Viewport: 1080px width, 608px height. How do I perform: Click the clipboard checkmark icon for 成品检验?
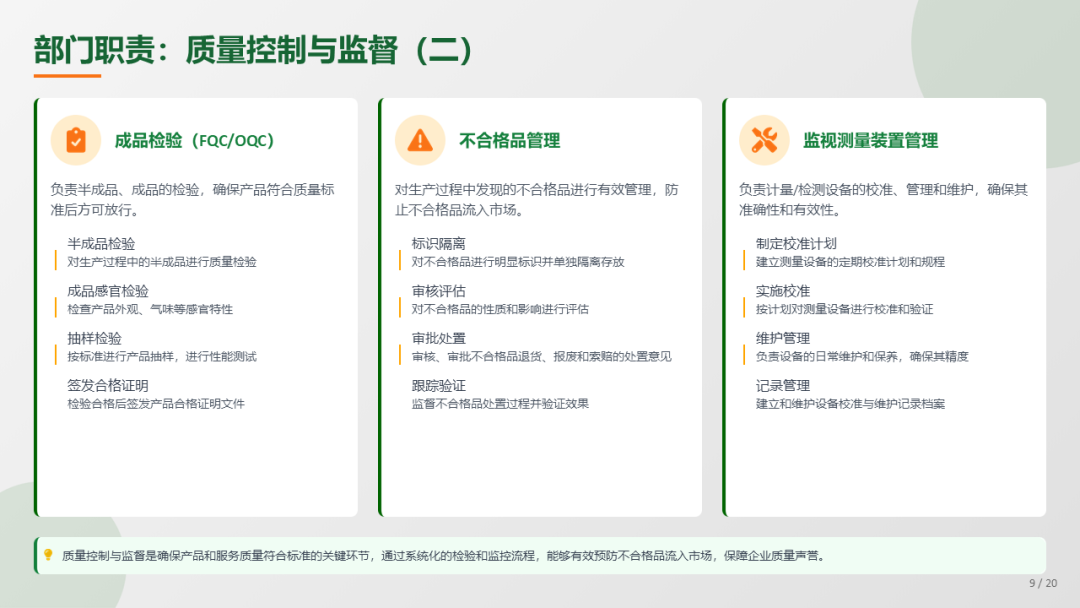76,140
